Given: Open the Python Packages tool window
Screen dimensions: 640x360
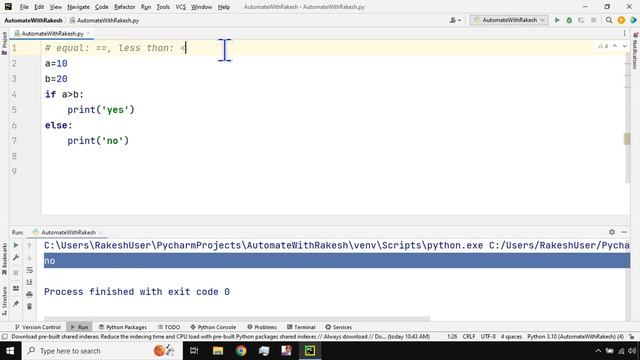Looking at the screenshot, I should 122,327.
